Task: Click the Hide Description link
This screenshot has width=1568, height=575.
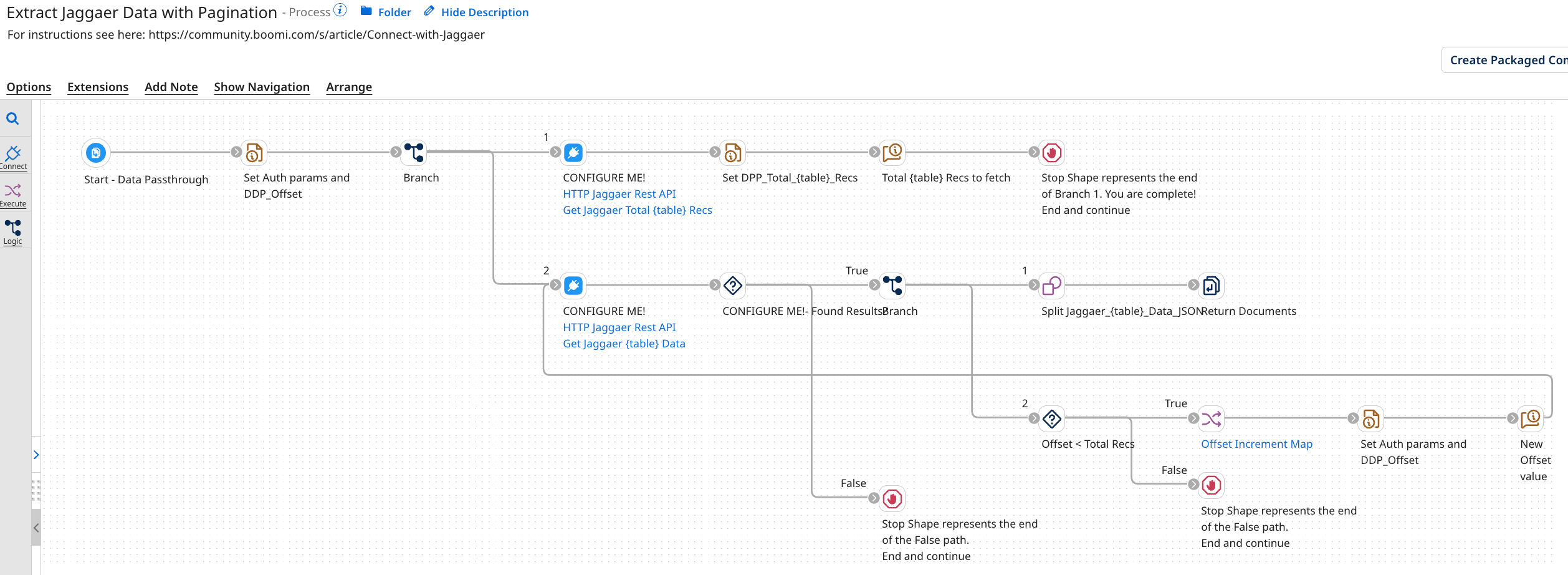Action: 484,12
